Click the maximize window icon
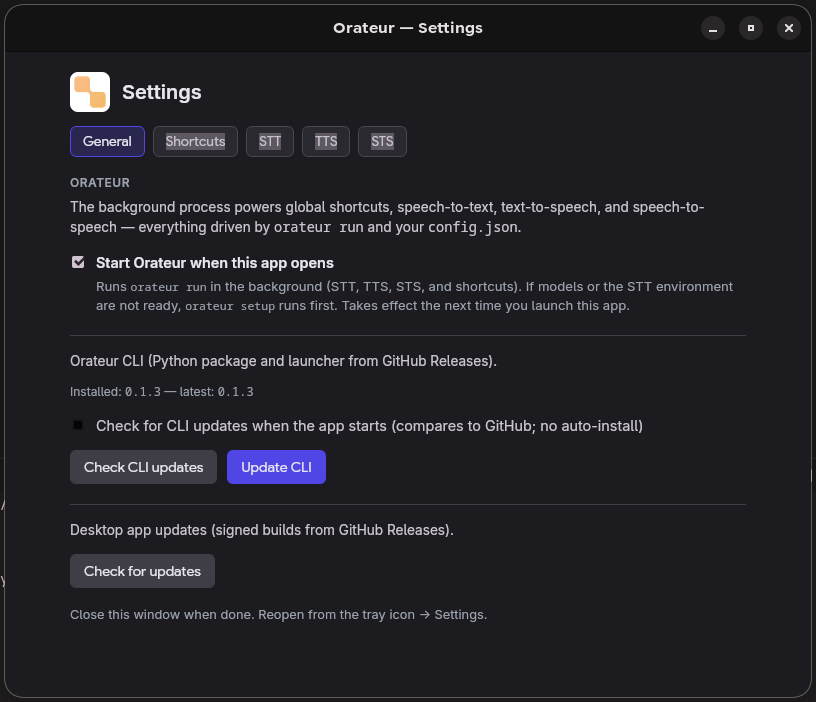816x702 pixels. (751, 28)
